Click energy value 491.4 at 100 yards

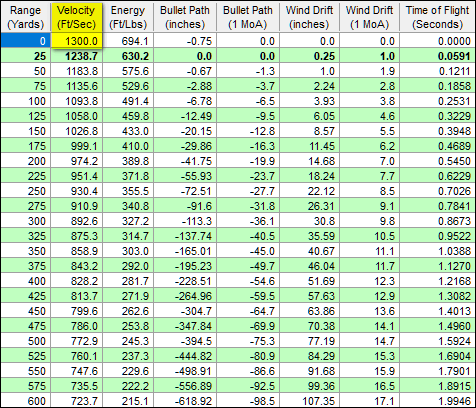(x=128, y=101)
